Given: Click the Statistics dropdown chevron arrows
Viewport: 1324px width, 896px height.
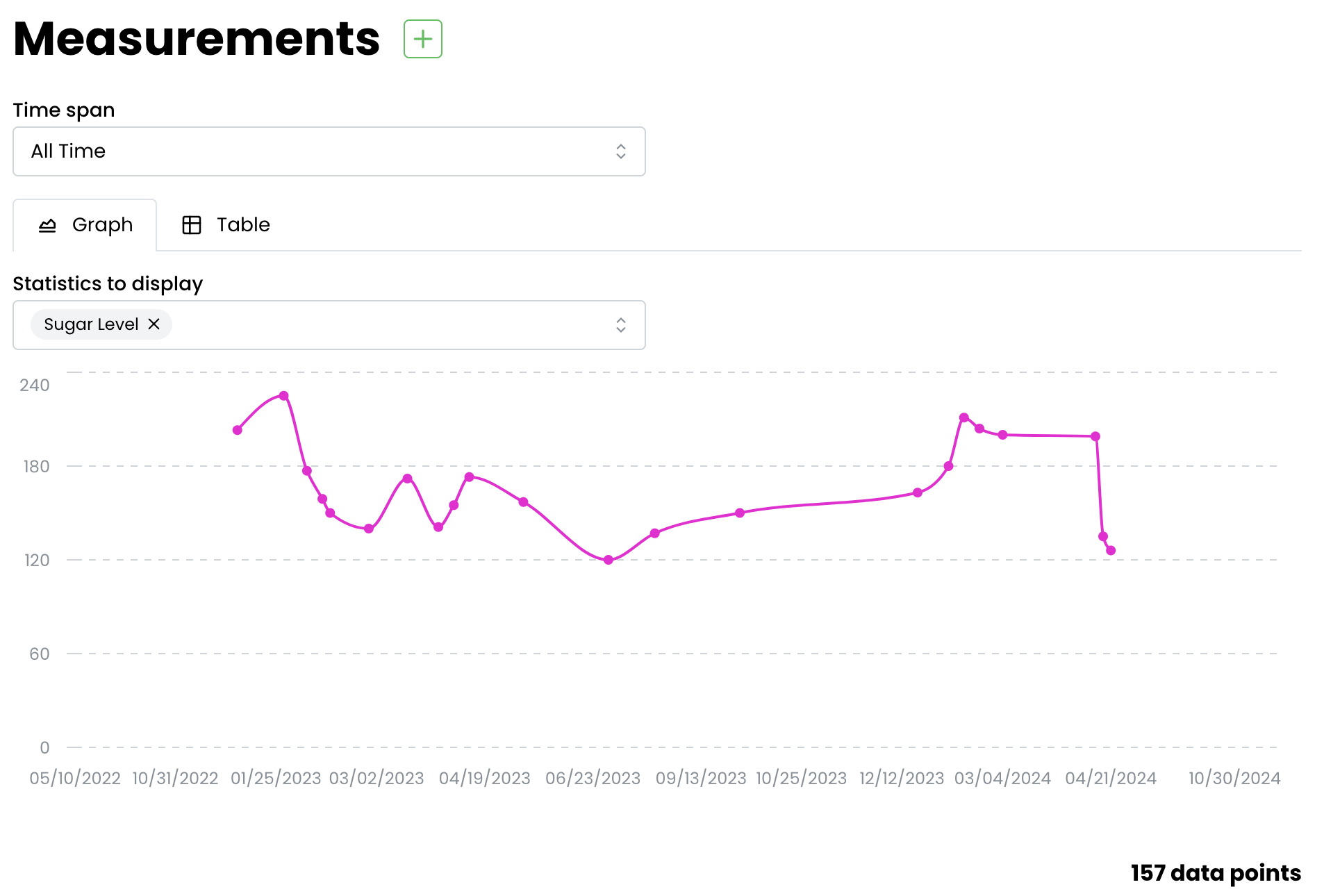Looking at the screenshot, I should (x=621, y=325).
